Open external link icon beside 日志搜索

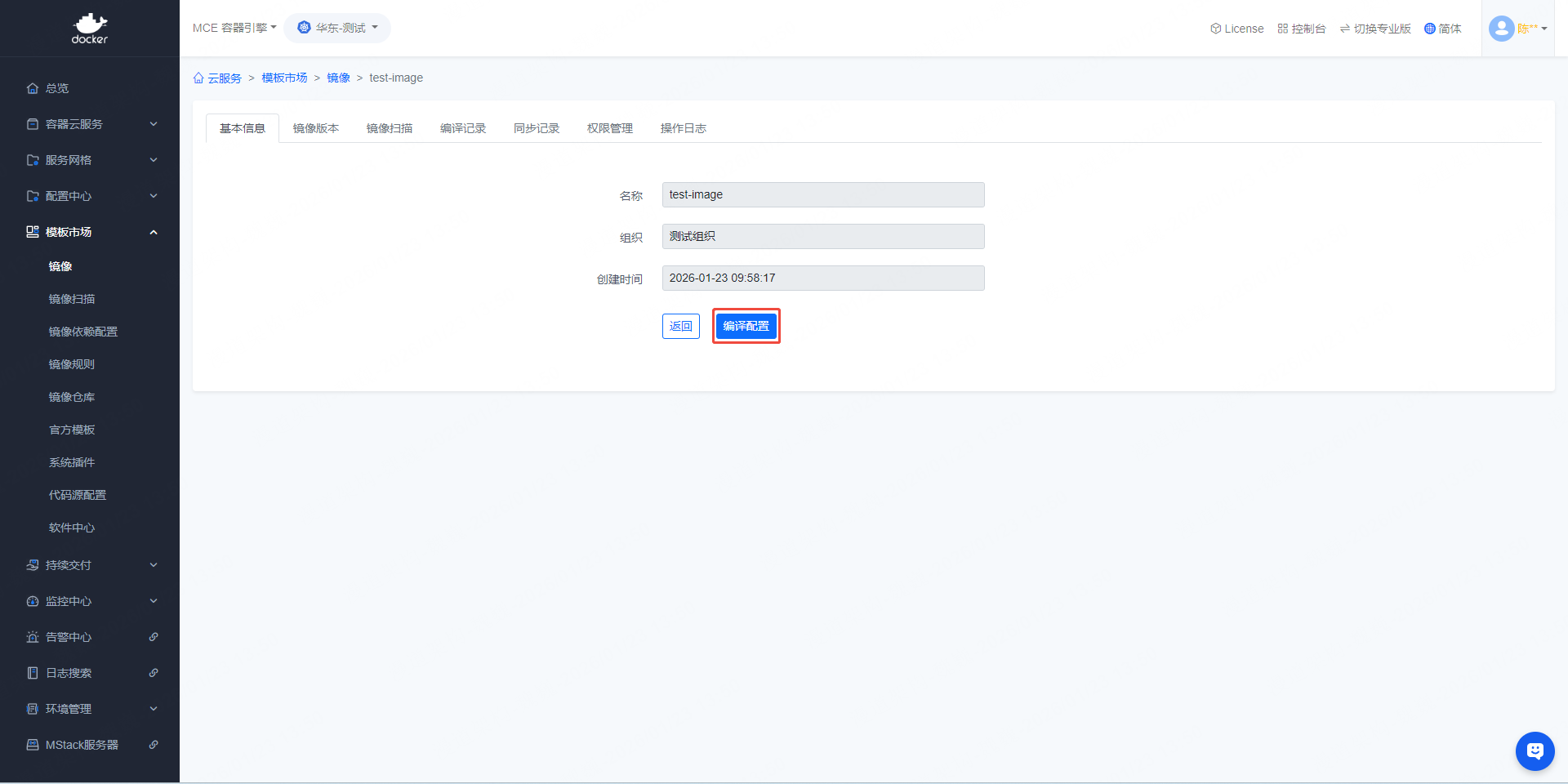pyautogui.click(x=154, y=673)
